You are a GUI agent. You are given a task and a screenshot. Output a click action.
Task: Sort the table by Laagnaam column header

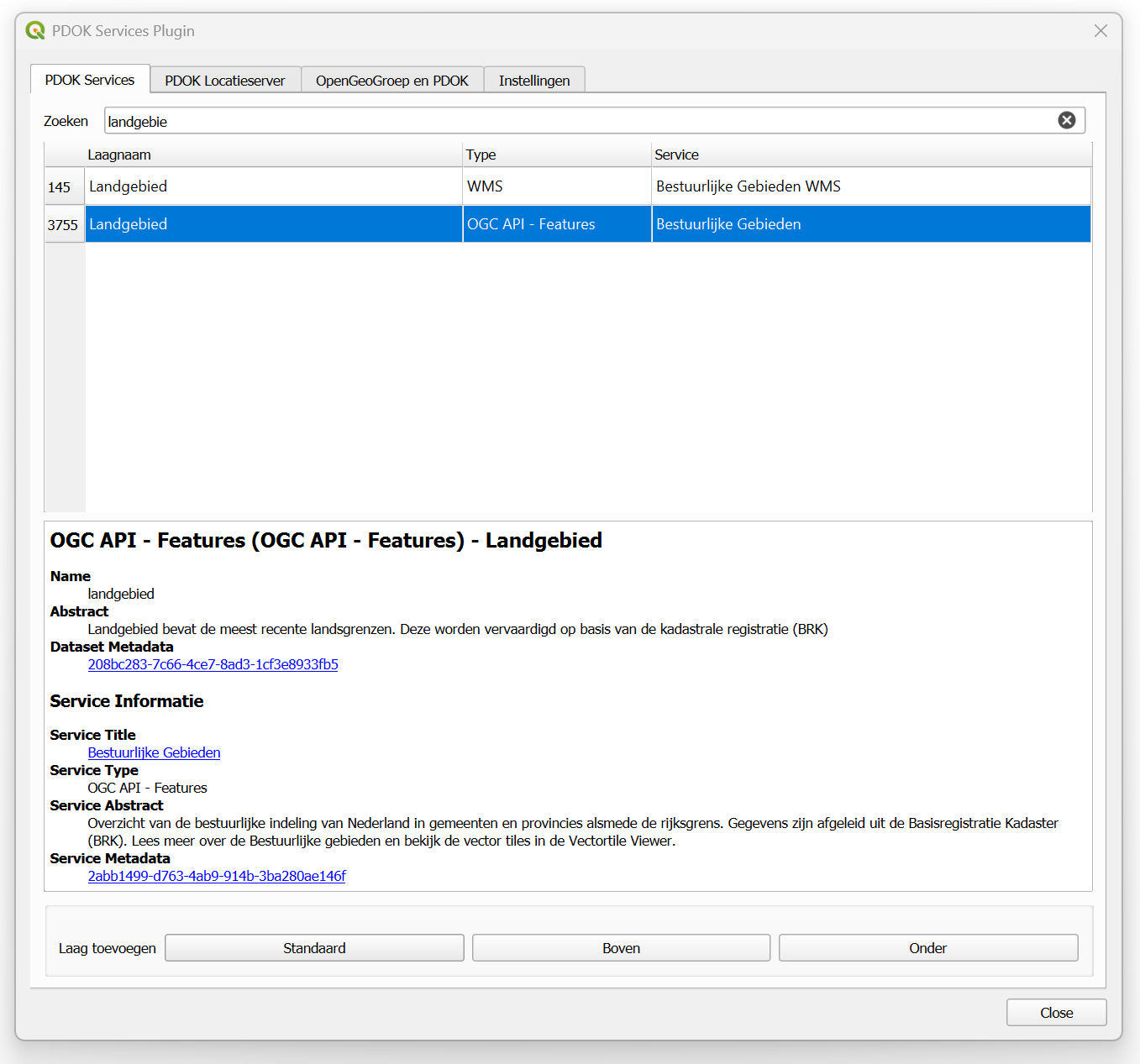[x=273, y=155]
